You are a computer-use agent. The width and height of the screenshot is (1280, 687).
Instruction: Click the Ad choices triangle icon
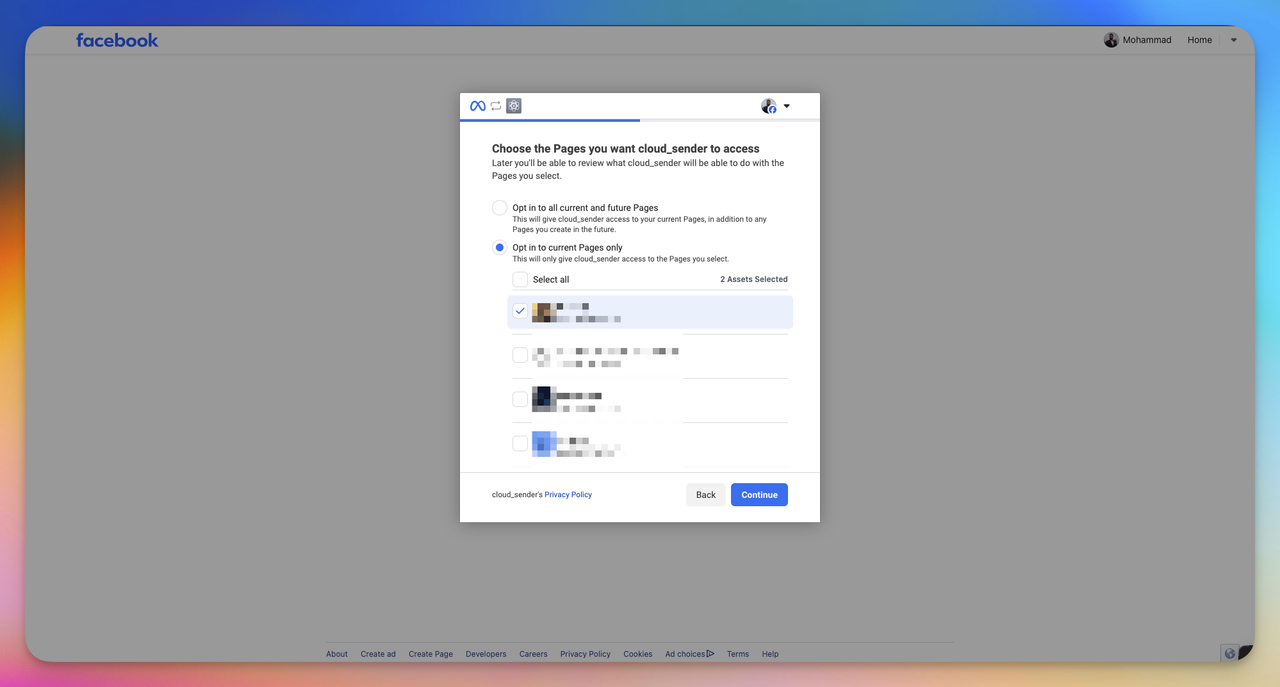(710, 654)
